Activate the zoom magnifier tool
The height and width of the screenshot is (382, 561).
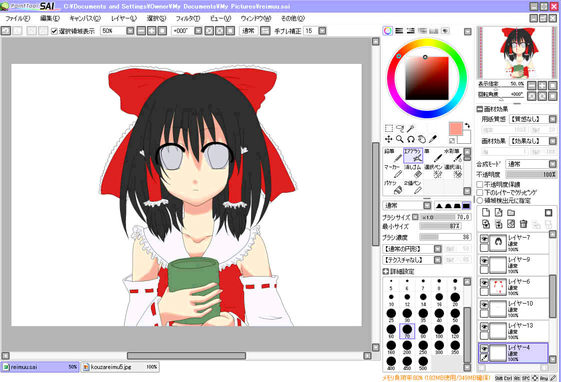(400, 139)
